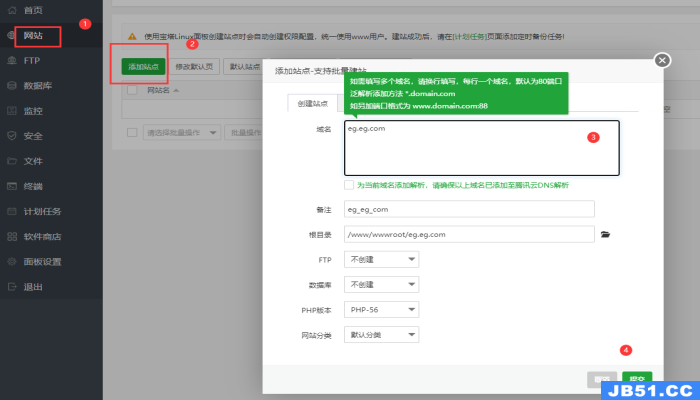Open the 终端 terminal page

(x=33, y=186)
